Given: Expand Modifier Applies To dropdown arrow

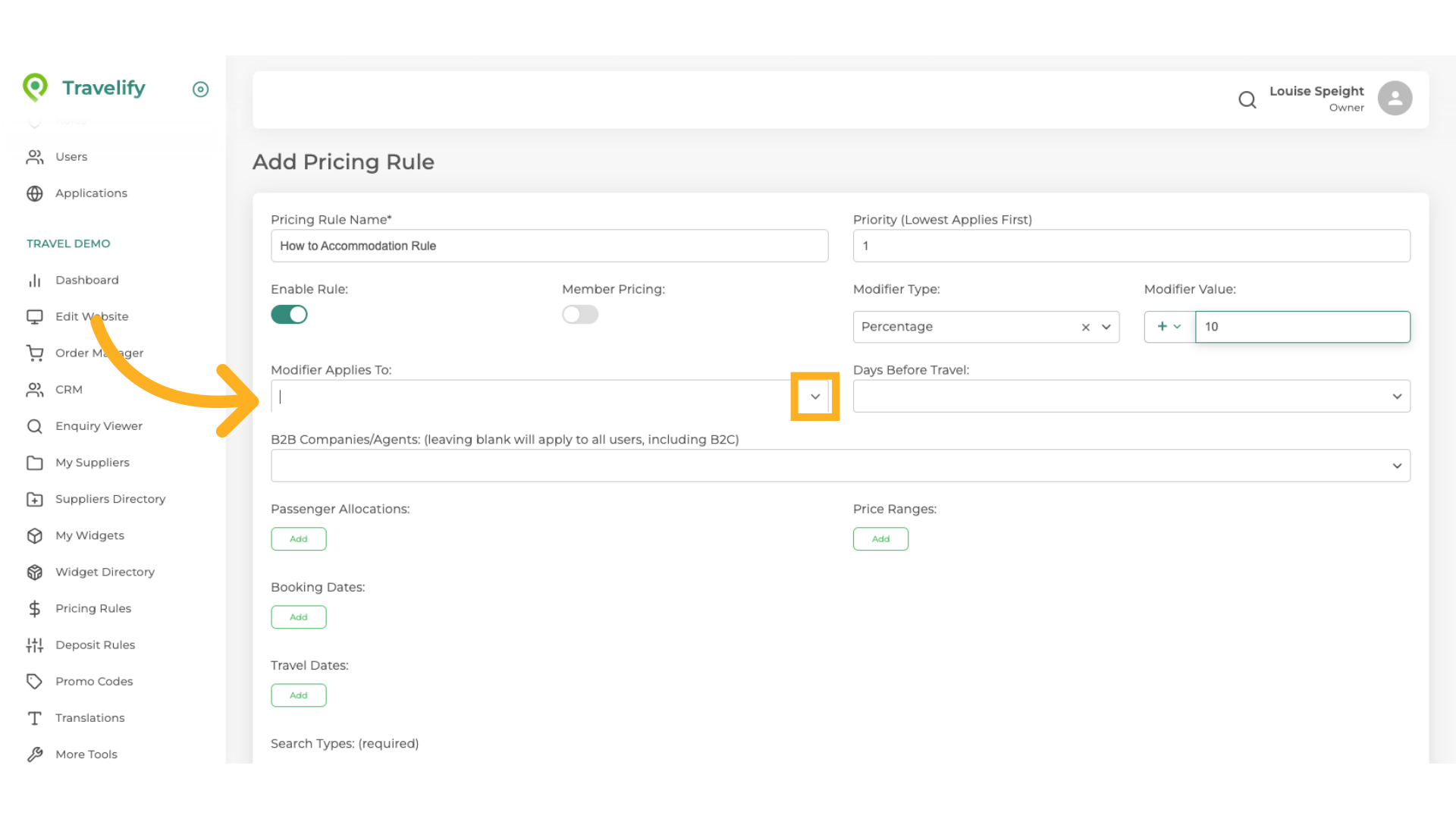Looking at the screenshot, I should [814, 397].
